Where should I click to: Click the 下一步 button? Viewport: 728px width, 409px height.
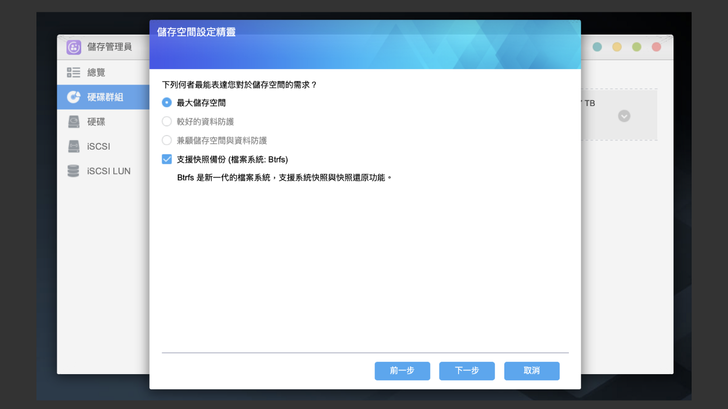click(467, 370)
